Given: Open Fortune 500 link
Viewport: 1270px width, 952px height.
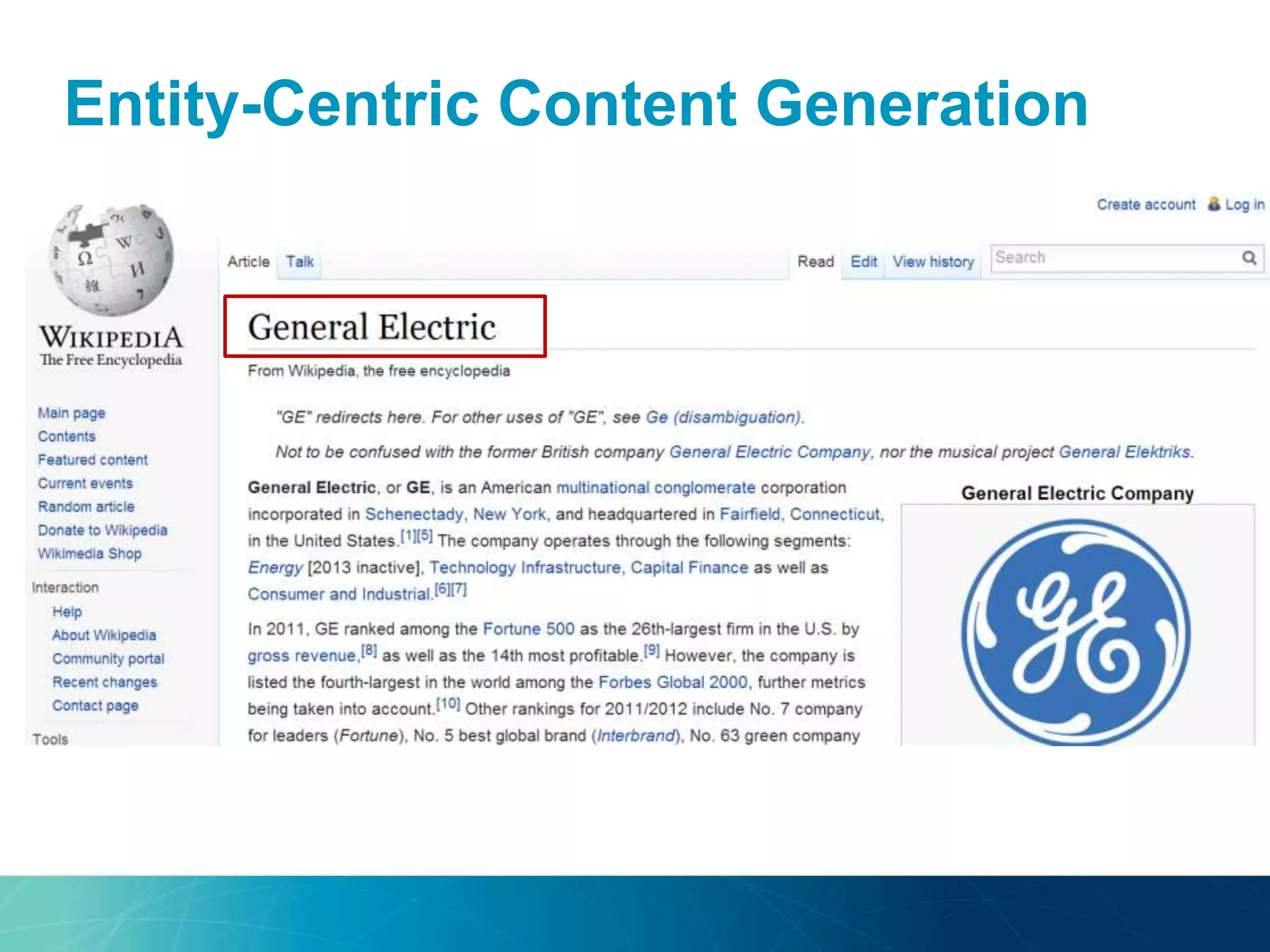Looking at the screenshot, I should (528, 629).
